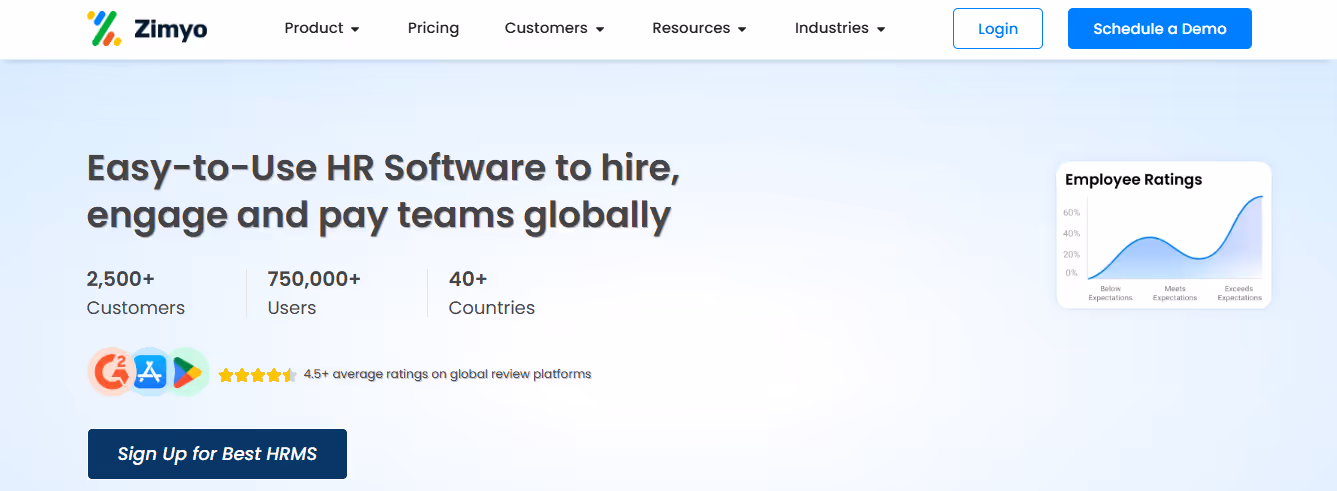Click the Zimyo logo

point(147,29)
